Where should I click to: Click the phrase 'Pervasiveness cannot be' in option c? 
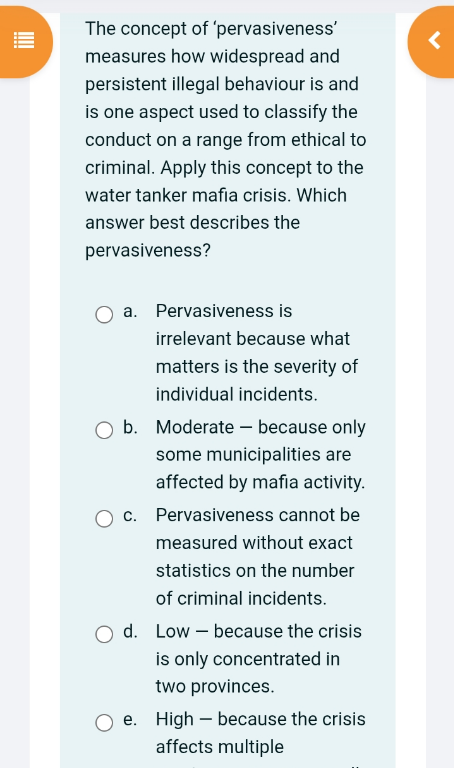pos(258,515)
